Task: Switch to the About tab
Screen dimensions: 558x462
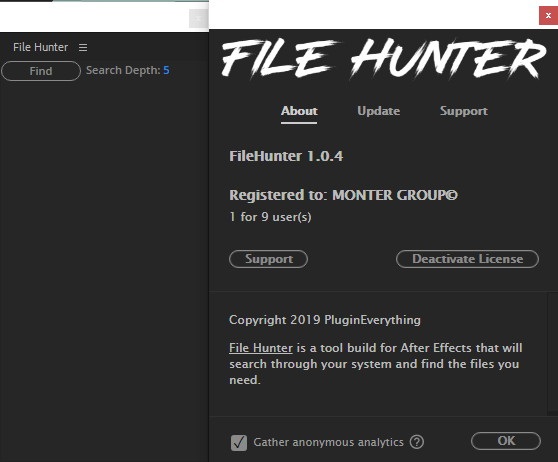Action: (299, 111)
